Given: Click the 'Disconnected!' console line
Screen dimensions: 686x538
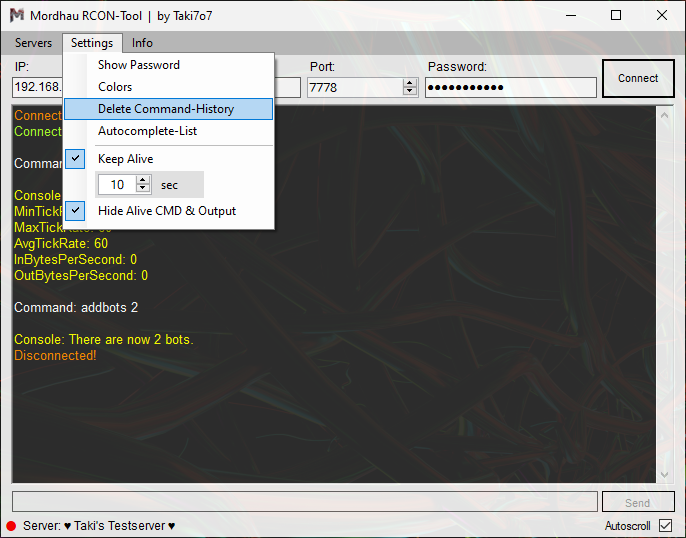Looking at the screenshot, I should [55, 355].
